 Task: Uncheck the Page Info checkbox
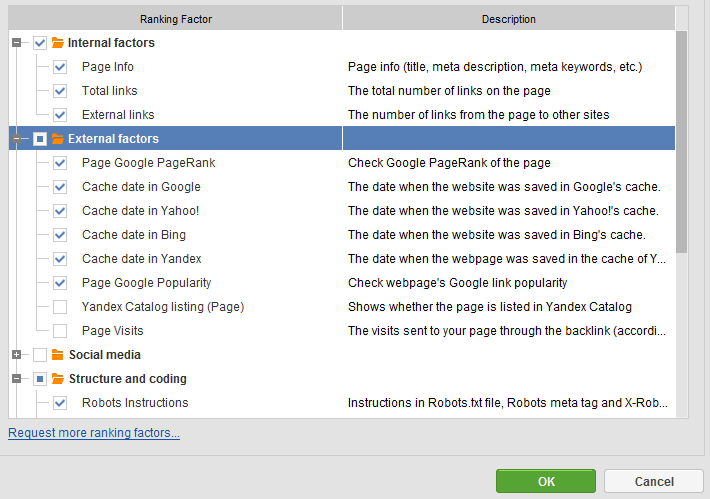pyautogui.click(x=60, y=67)
